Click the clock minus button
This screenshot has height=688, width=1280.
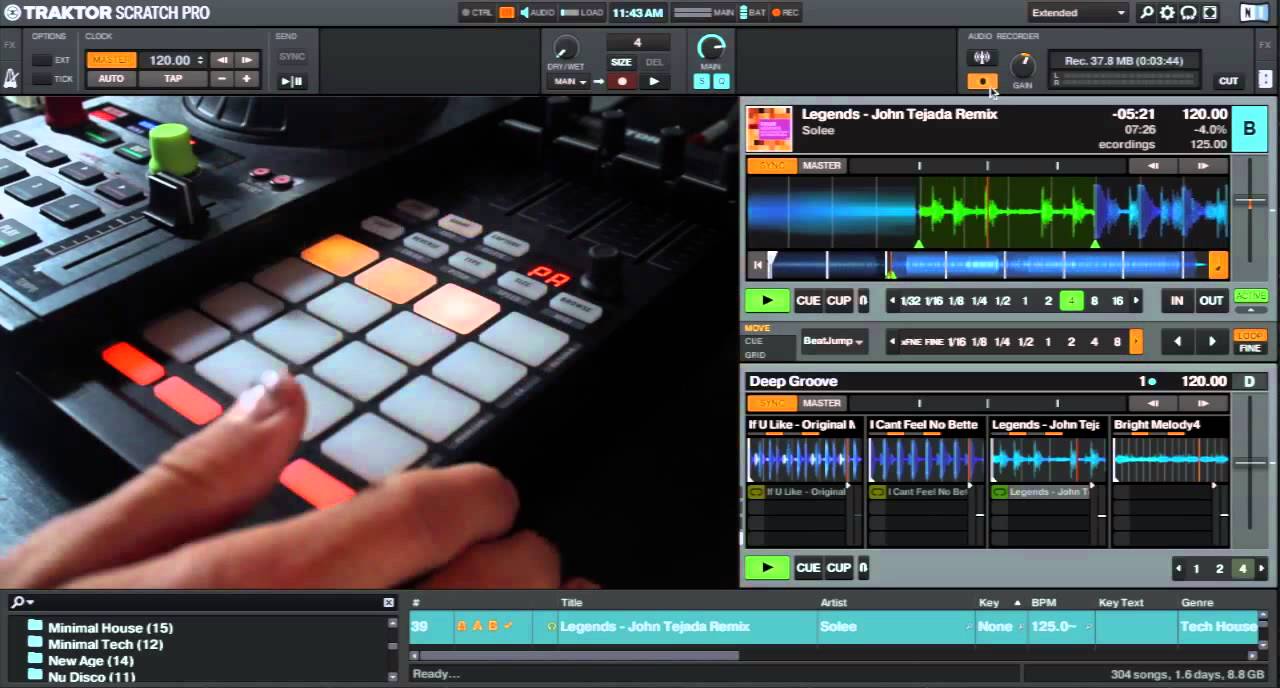pyautogui.click(x=222, y=79)
